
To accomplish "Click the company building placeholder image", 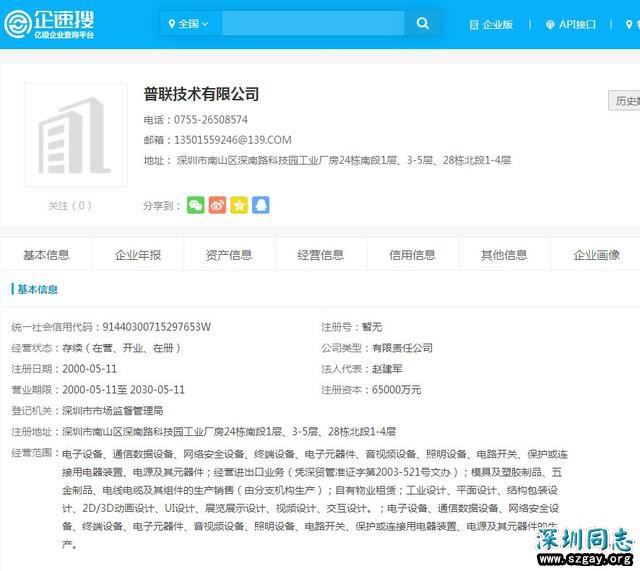I will pos(76,135).
